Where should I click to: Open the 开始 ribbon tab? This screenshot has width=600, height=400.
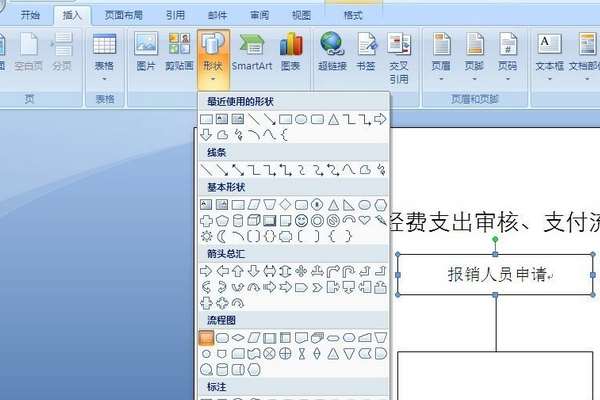click(x=30, y=15)
